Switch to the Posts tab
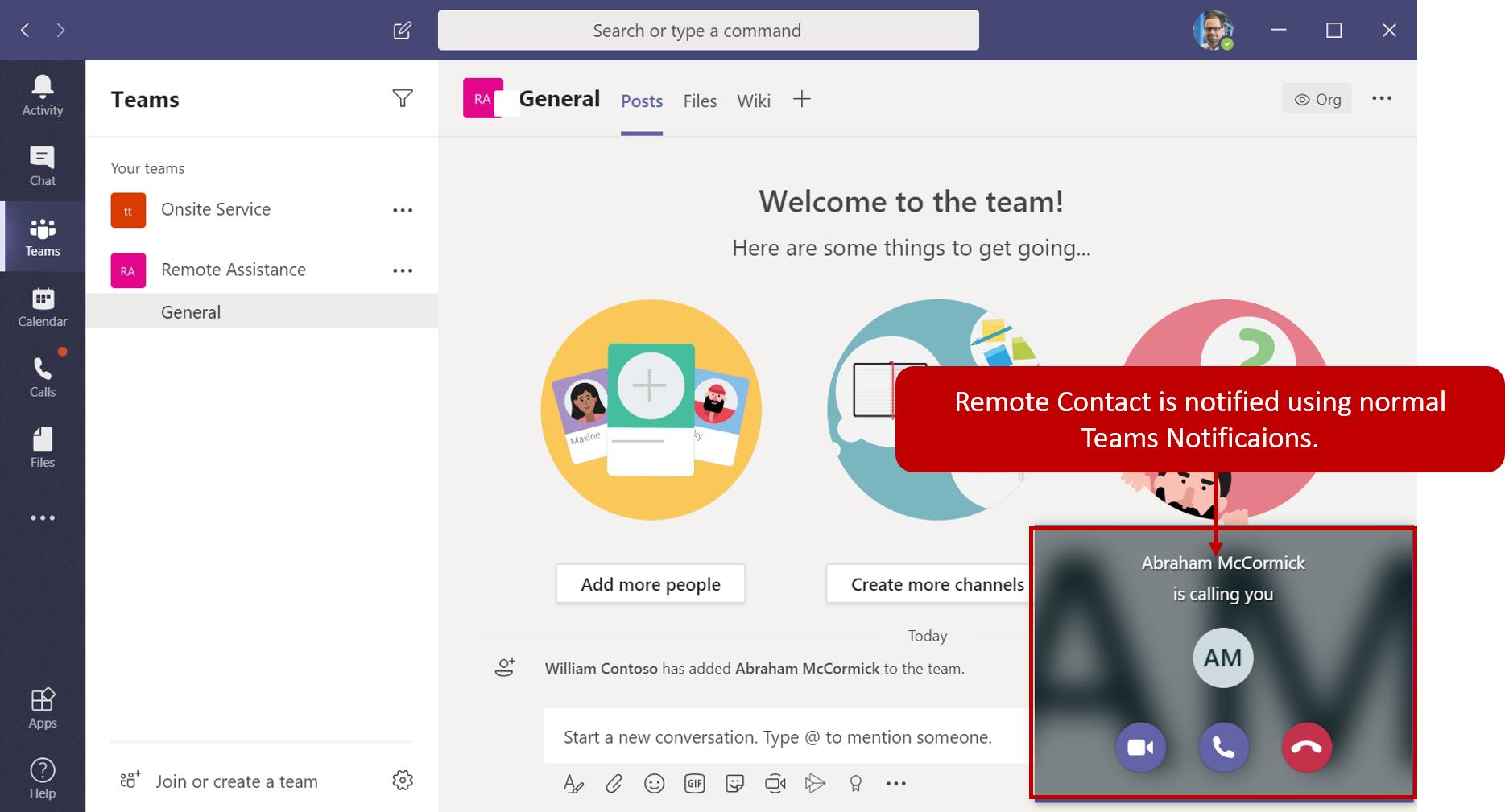Screen dimensions: 1505x812 pyautogui.click(x=642, y=101)
